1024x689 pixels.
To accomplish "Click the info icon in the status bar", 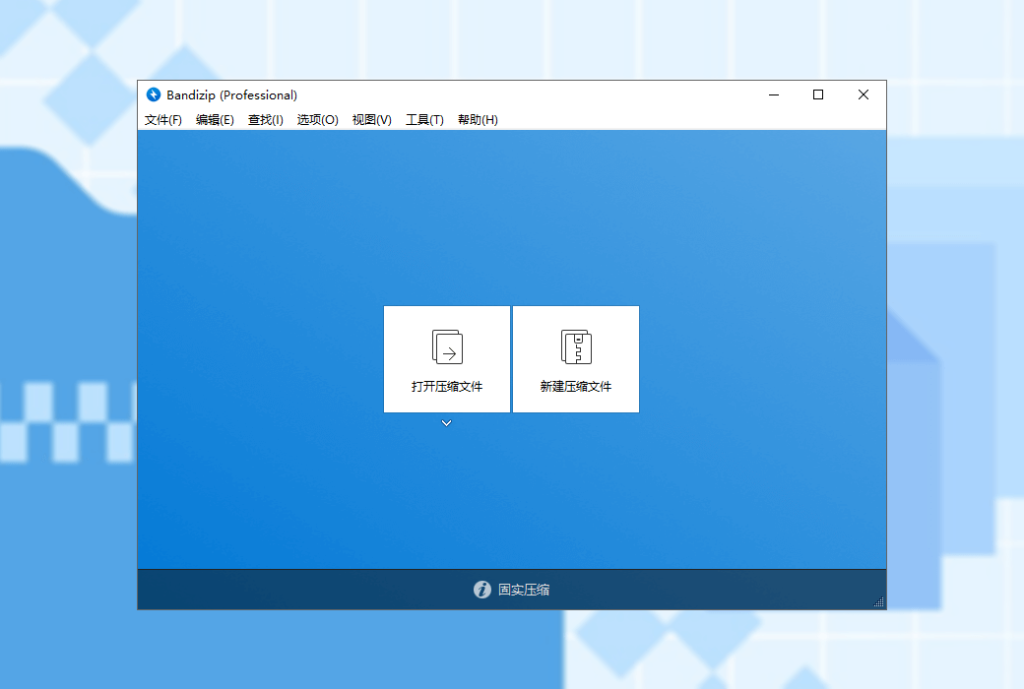I will (x=482, y=590).
